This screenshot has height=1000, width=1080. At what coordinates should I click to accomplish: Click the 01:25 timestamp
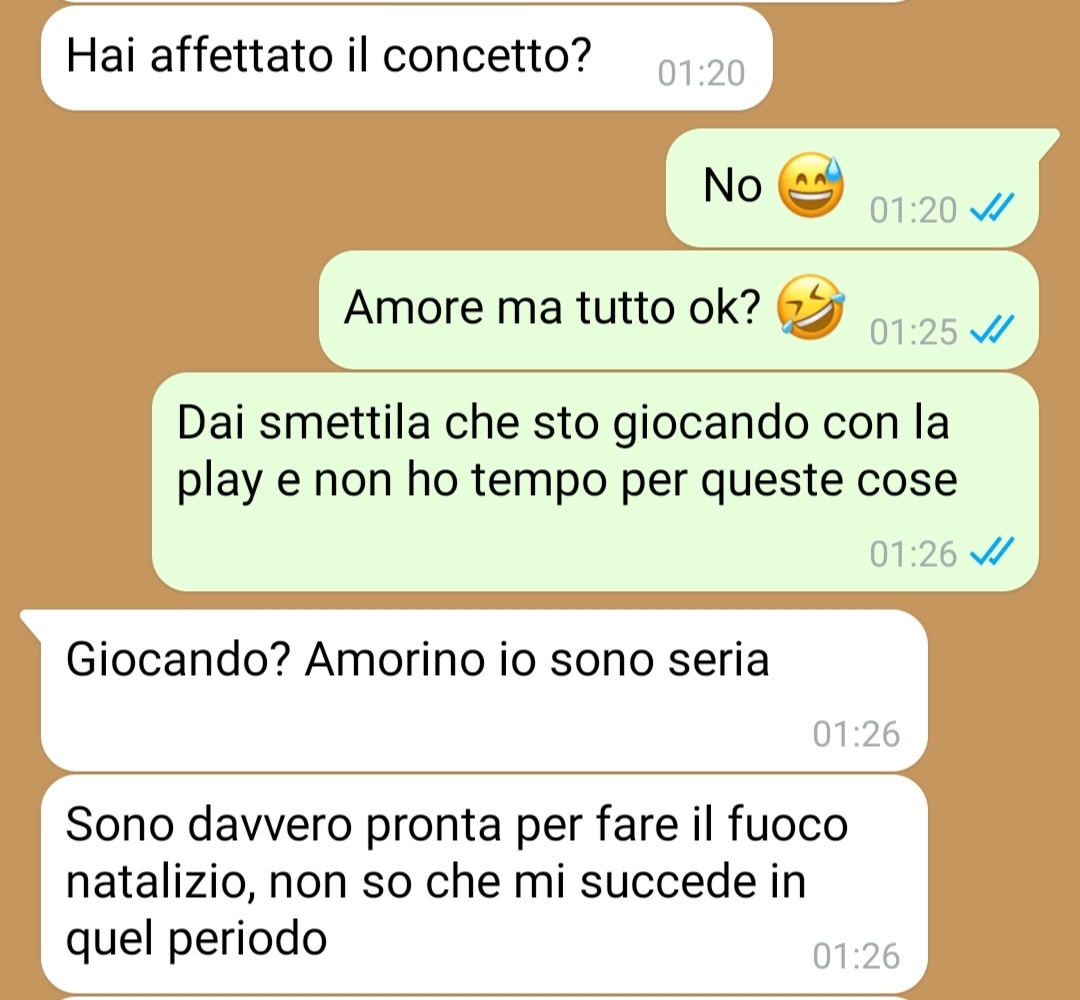coord(913,331)
